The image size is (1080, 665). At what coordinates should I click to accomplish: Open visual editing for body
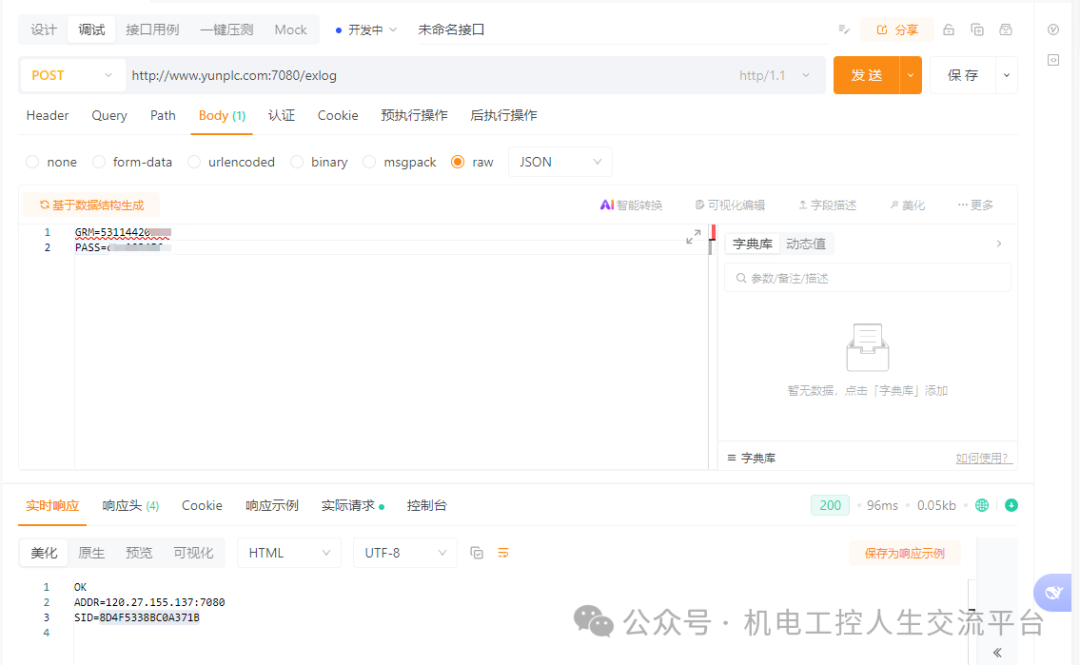(x=730, y=205)
